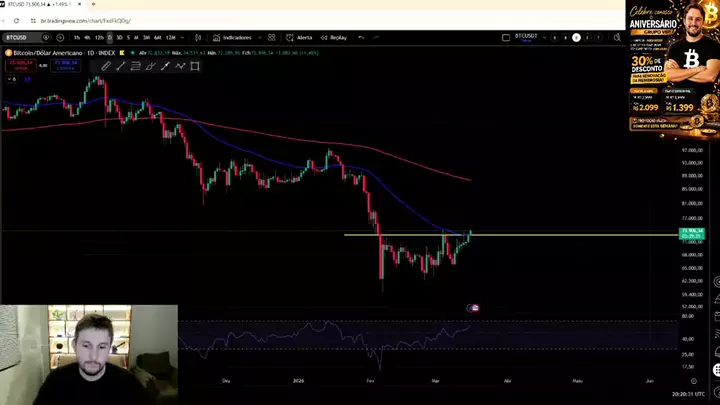Screen dimensions: 720x405
Task: Open the Indicadores menu
Action: point(233,38)
